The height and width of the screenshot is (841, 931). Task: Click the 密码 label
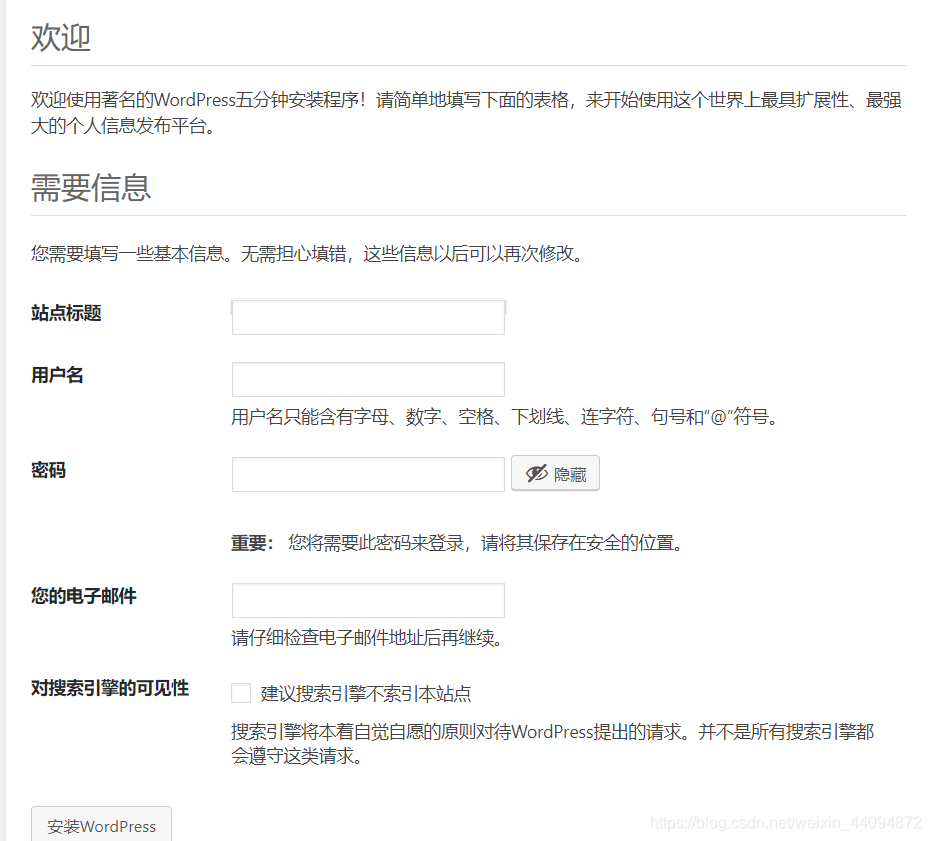(x=49, y=470)
